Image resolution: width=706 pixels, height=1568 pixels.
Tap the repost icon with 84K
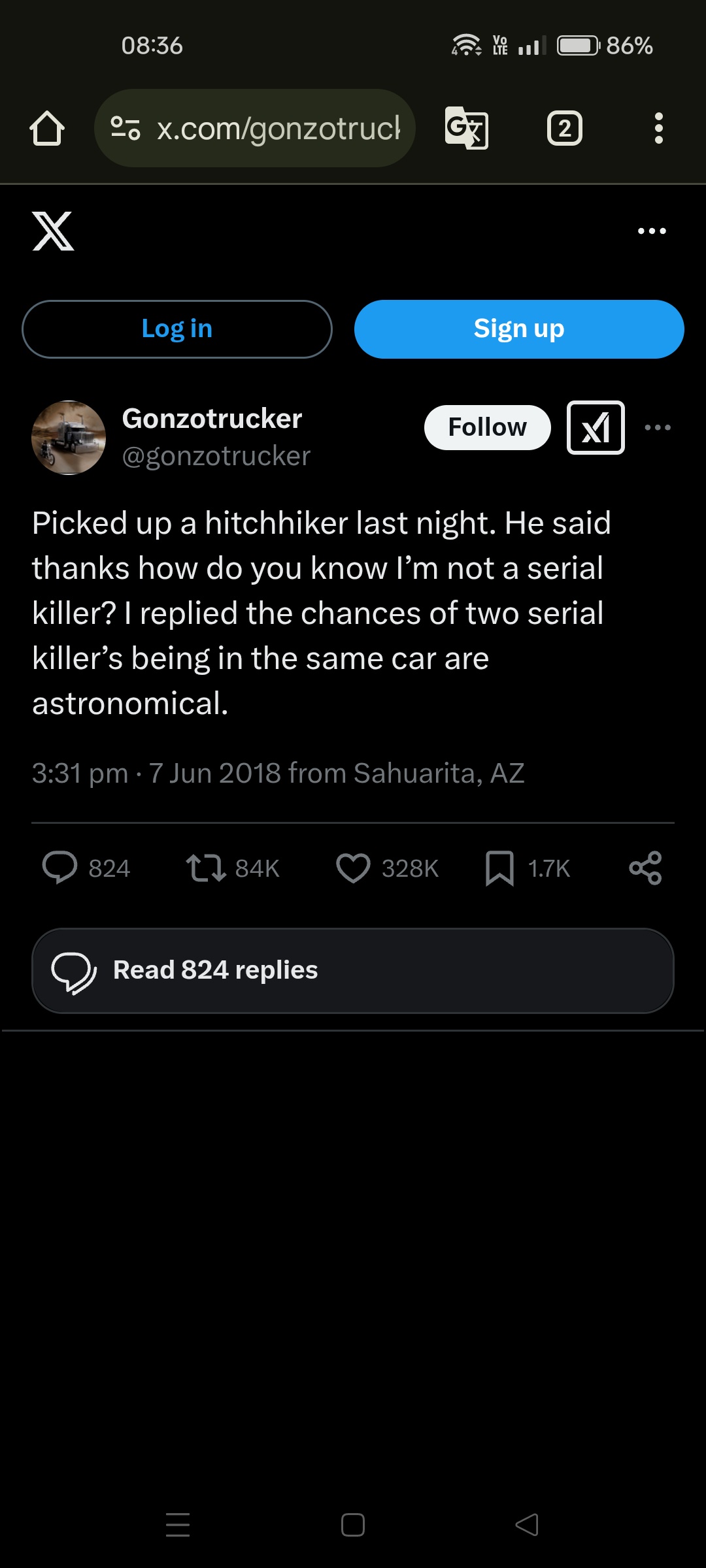pyautogui.click(x=207, y=868)
